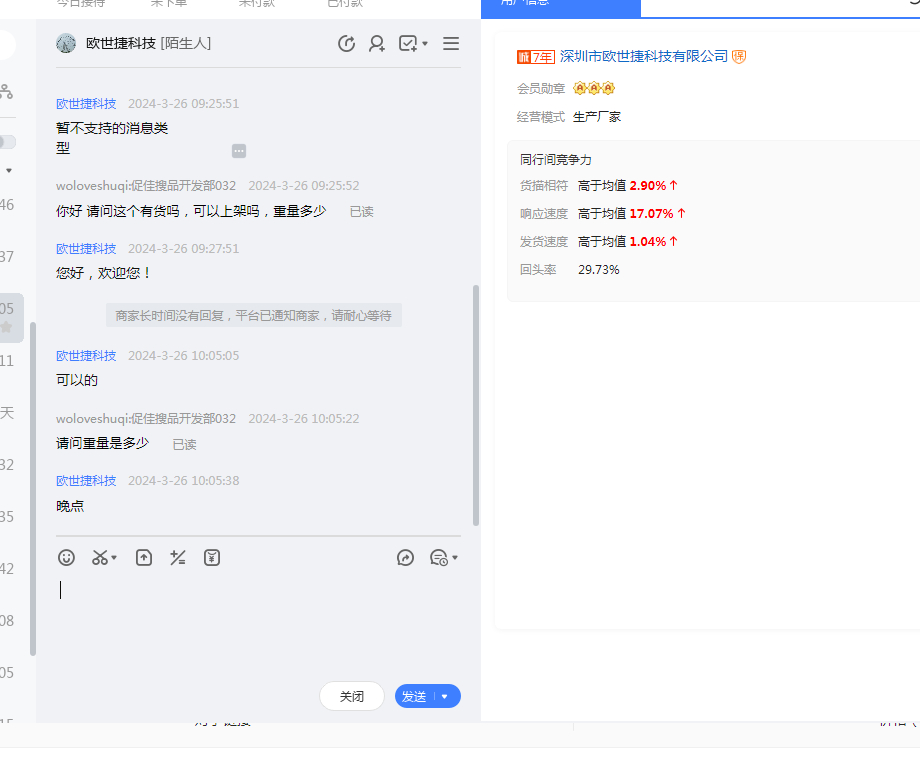Click the yen order/payment icon

click(x=212, y=558)
